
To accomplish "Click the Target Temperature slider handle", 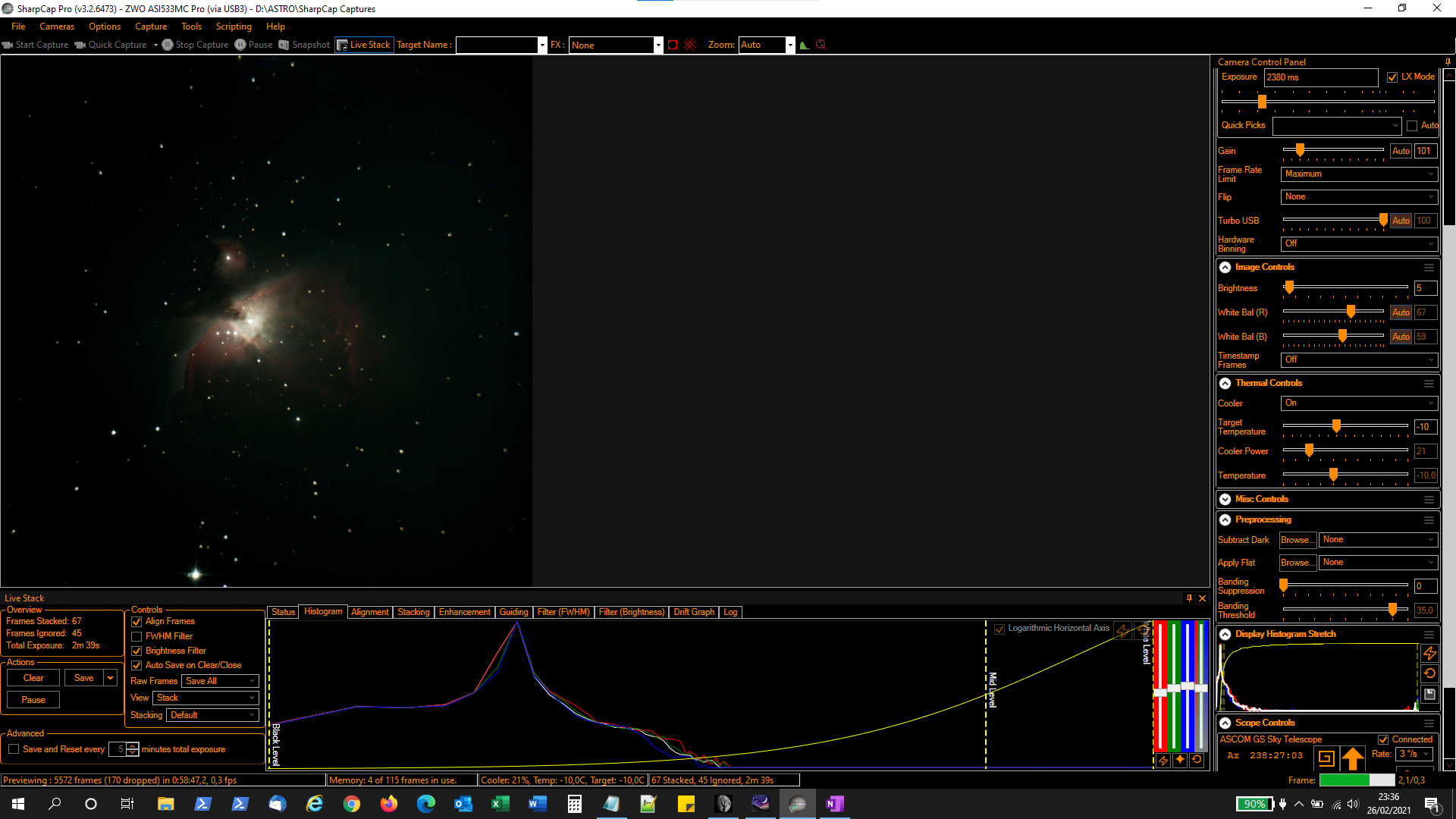I will [1336, 426].
